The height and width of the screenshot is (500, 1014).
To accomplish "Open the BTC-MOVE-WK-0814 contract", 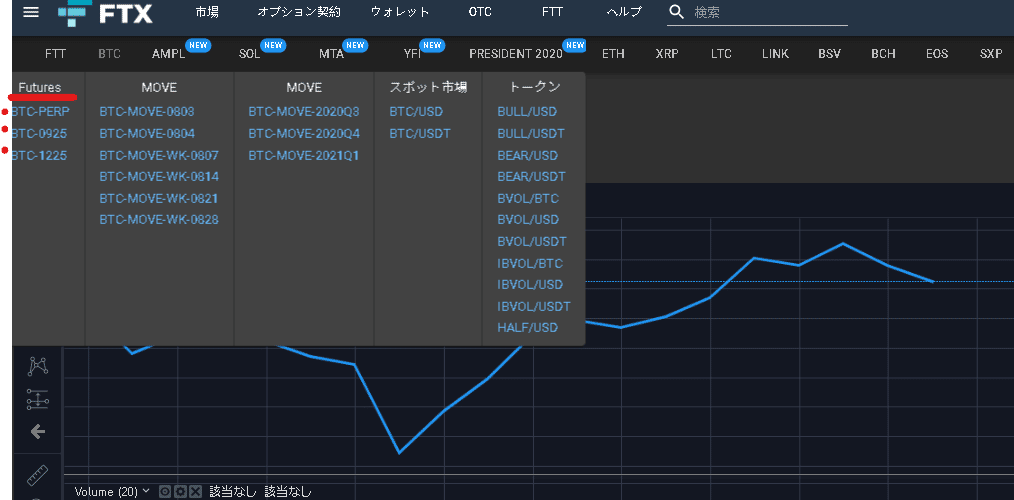I will 159,177.
